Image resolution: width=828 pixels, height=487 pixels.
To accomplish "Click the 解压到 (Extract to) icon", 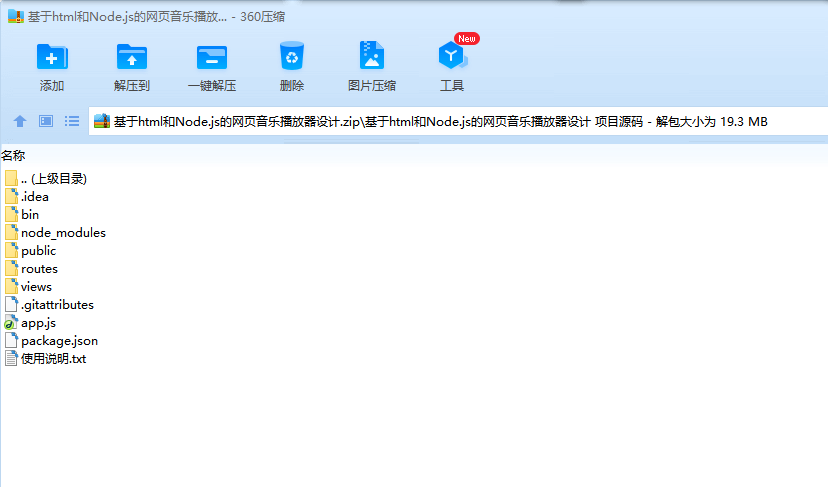I will 131,57.
